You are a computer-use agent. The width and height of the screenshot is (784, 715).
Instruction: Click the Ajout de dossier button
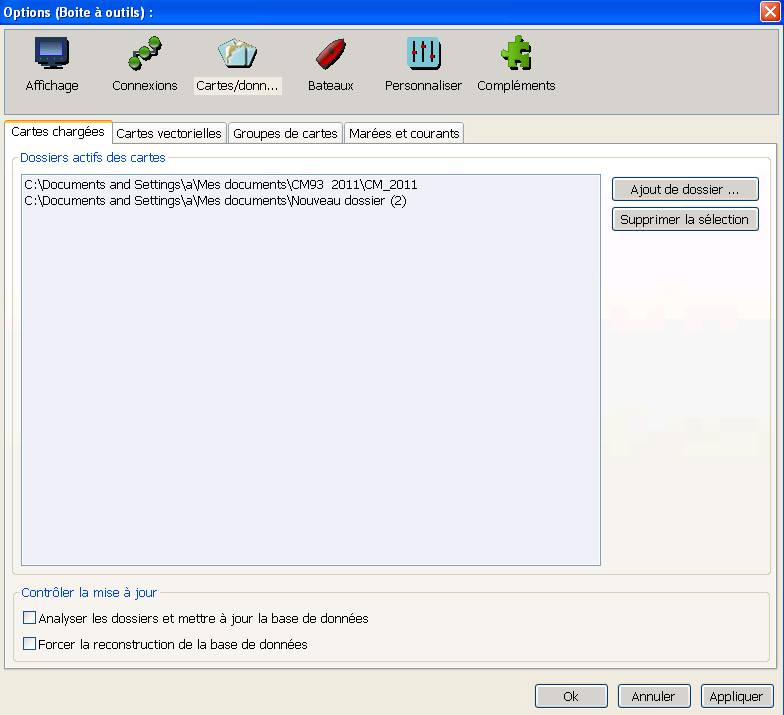[685, 190]
